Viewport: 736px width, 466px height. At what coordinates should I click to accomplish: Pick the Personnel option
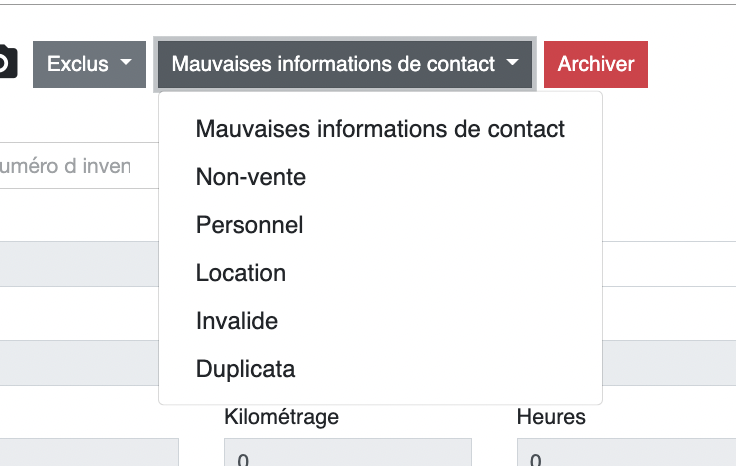249,225
